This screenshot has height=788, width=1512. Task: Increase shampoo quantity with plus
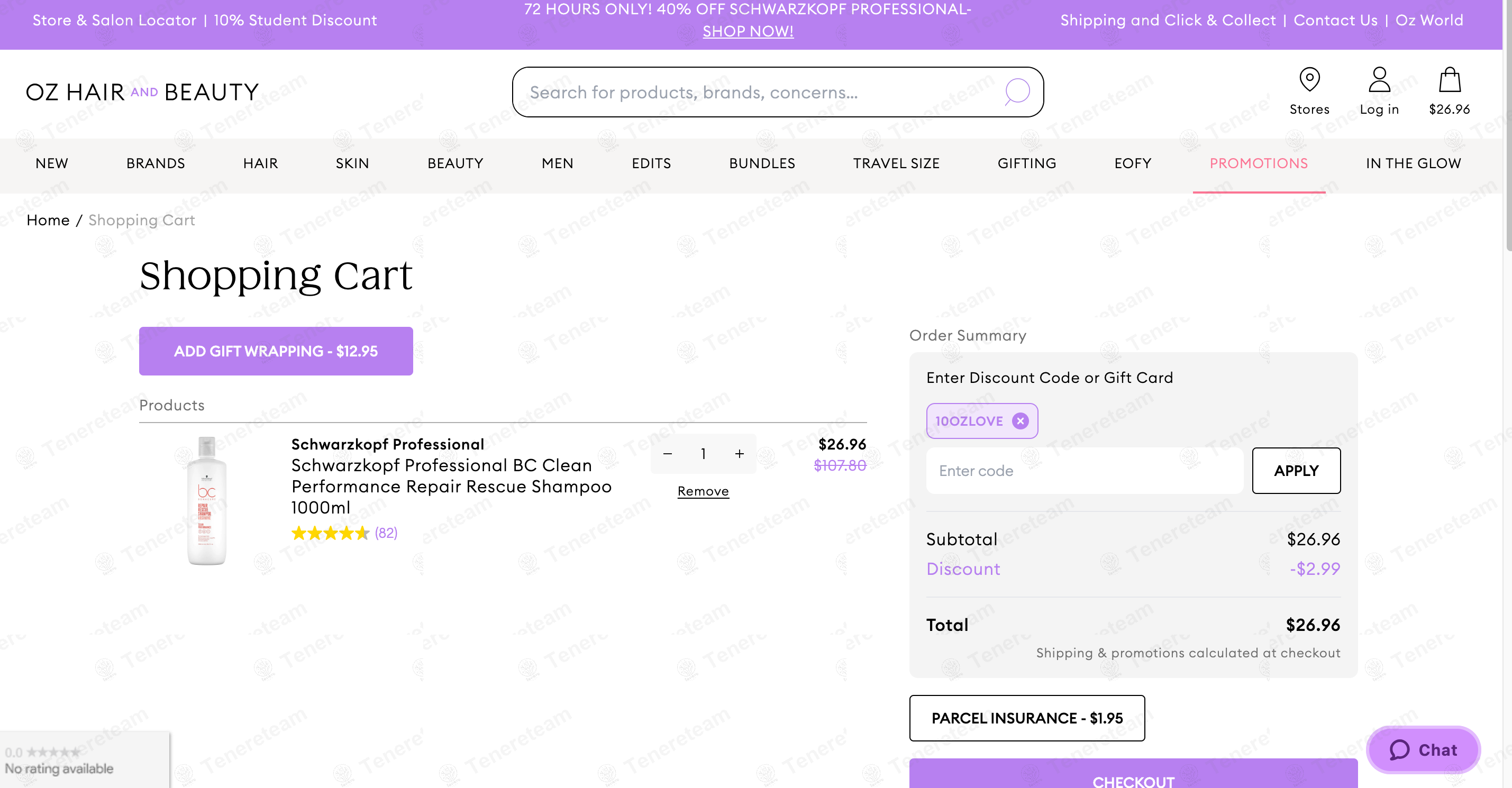click(739, 454)
